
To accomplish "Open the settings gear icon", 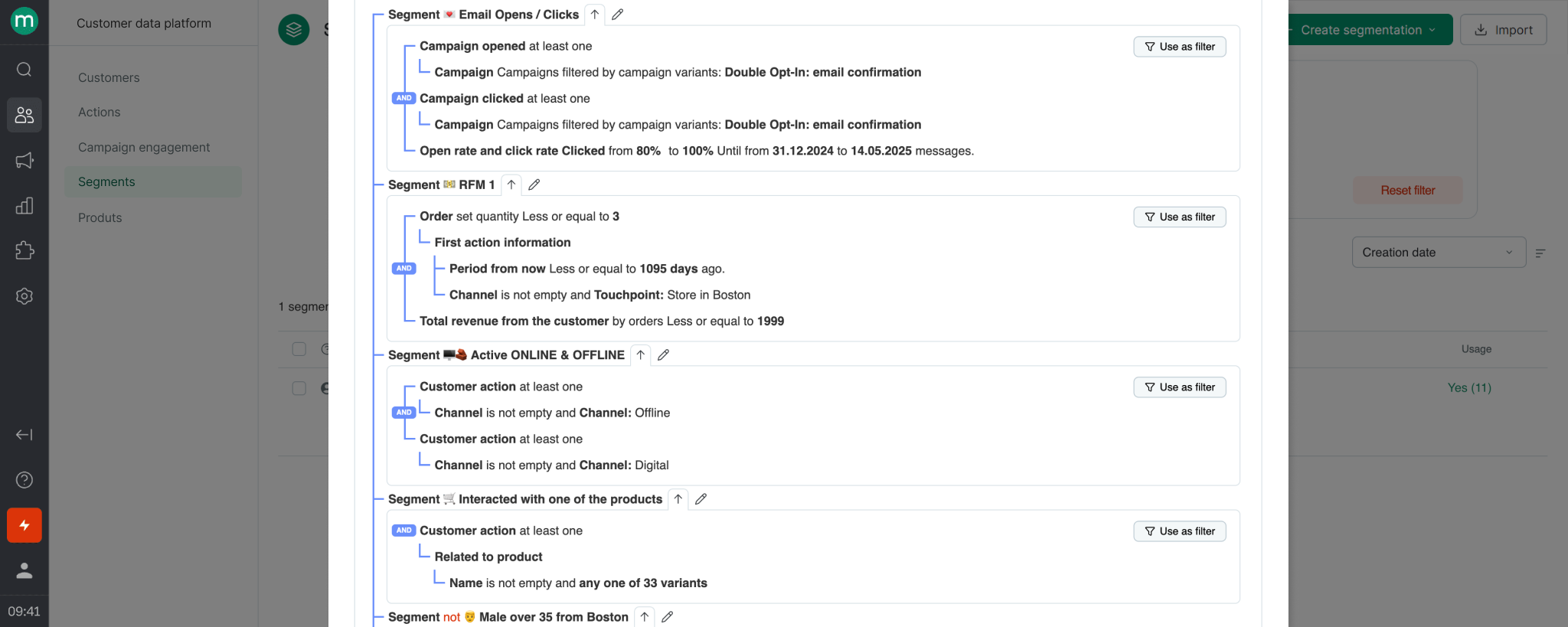I will 24,296.
